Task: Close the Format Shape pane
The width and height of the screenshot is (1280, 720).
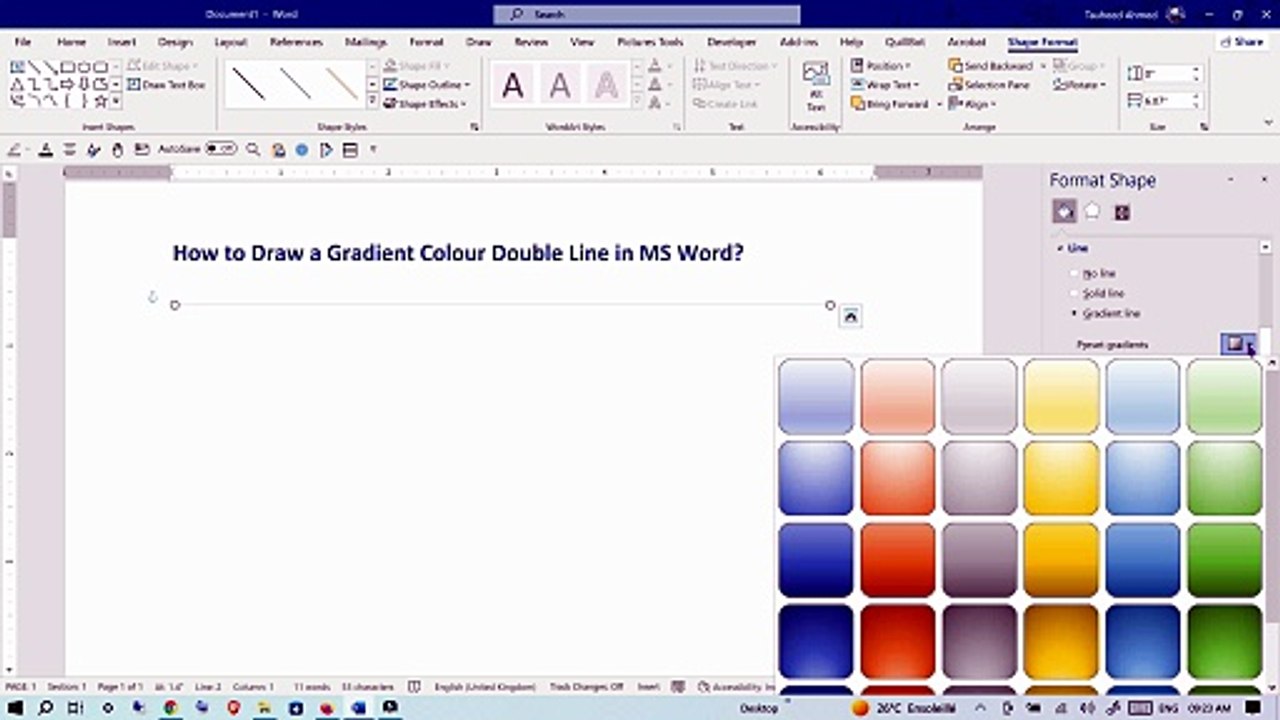Action: tap(1263, 179)
